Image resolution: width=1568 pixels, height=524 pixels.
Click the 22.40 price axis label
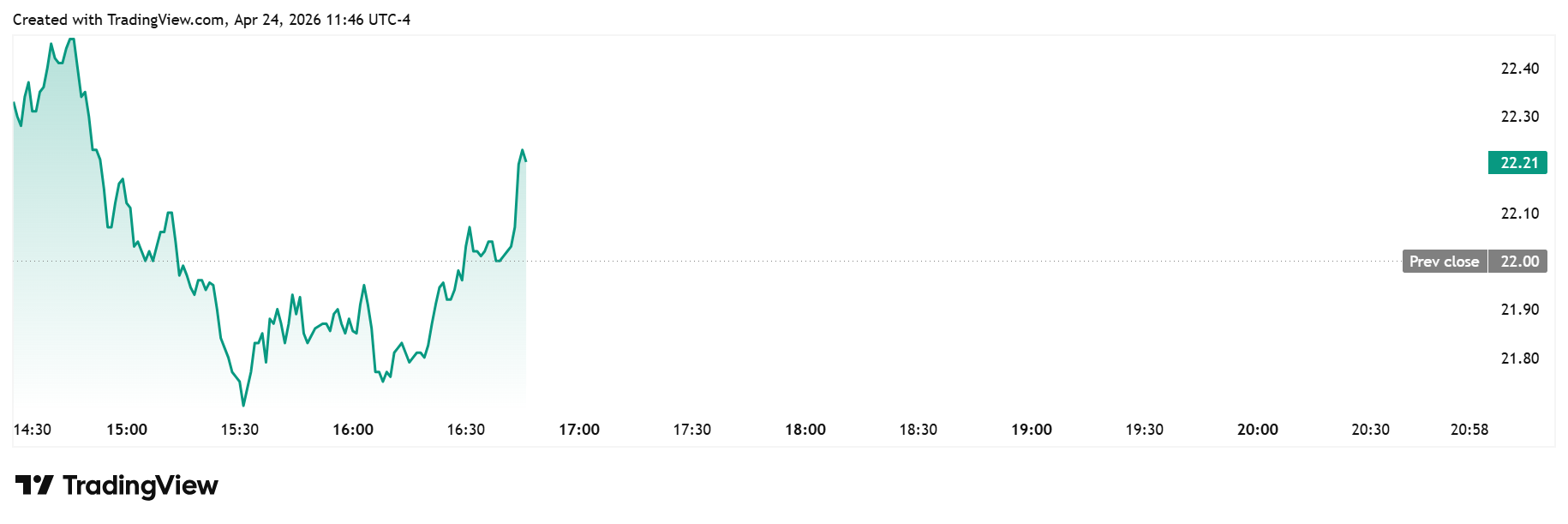coord(1519,69)
